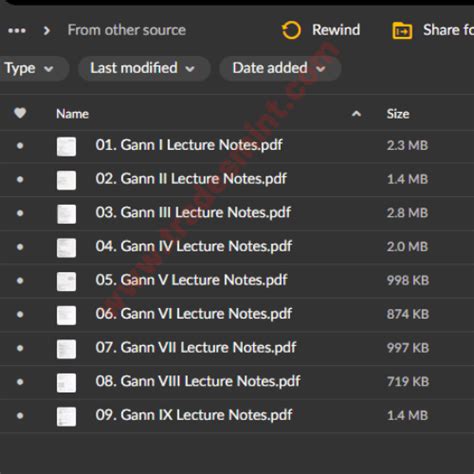Open the Last modified filter dropdown
This screenshot has width=474, height=474.
[144, 69]
